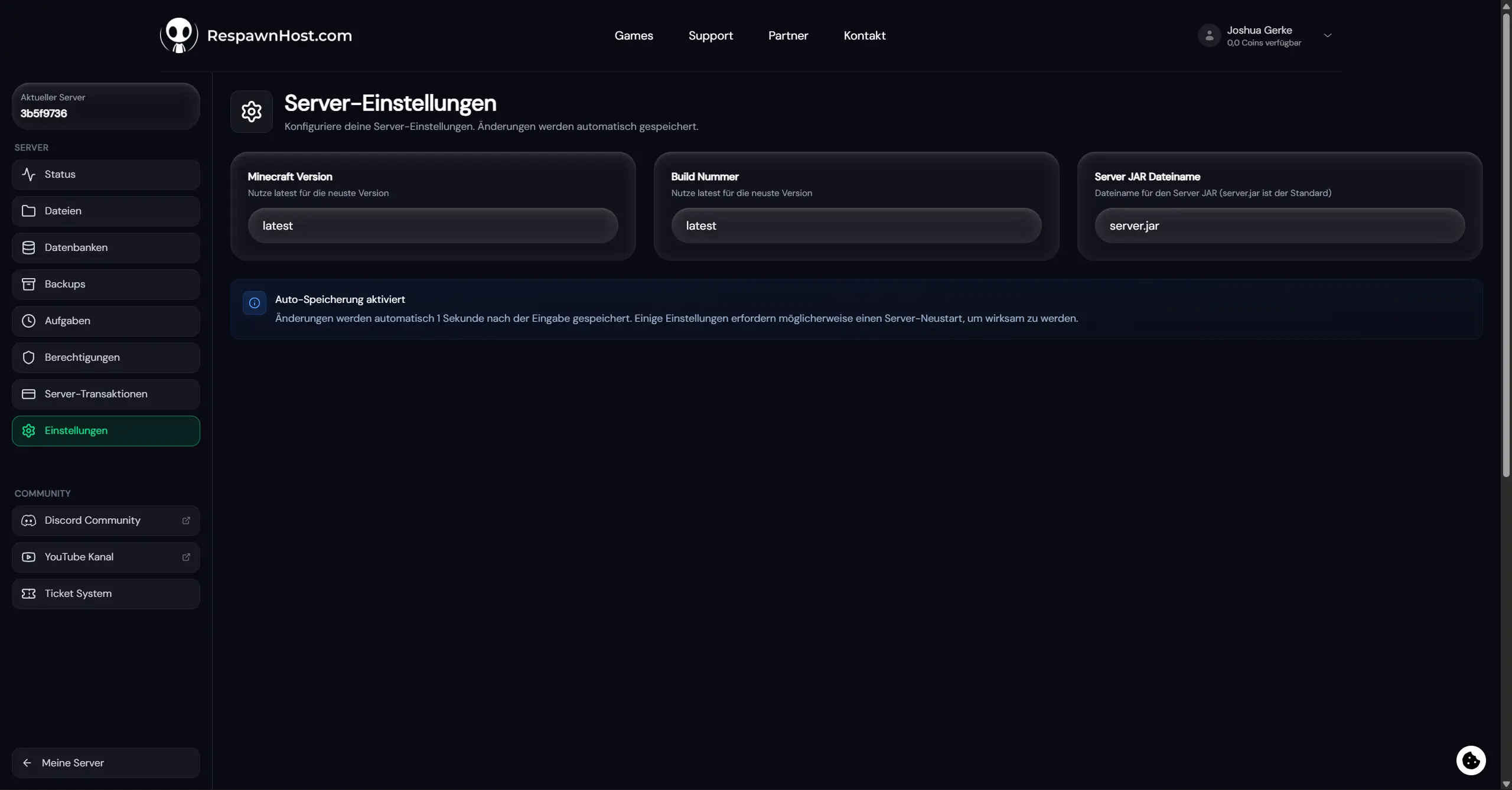Click the RespawnHost skull logo

[x=179, y=35]
